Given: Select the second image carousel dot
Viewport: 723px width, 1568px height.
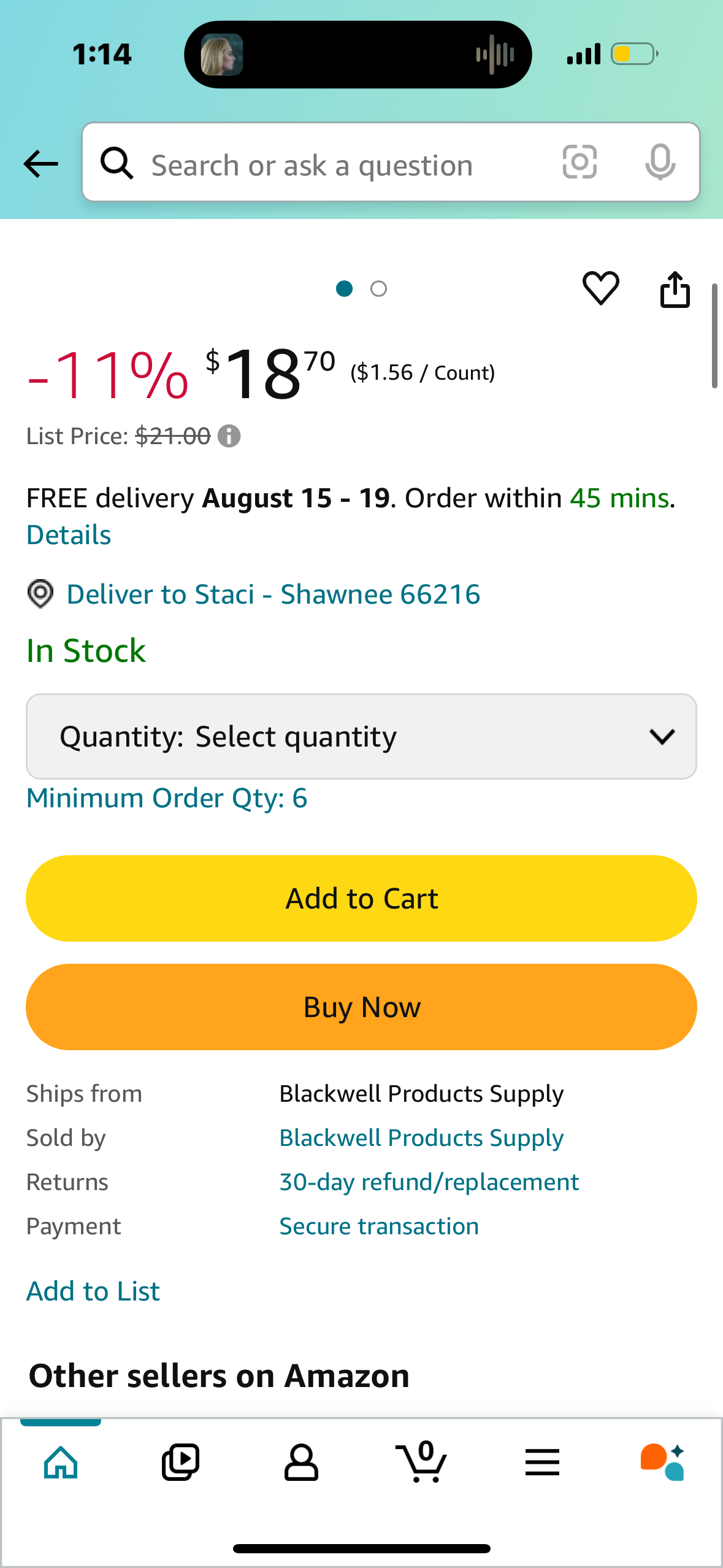Looking at the screenshot, I should click(x=379, y=288).
